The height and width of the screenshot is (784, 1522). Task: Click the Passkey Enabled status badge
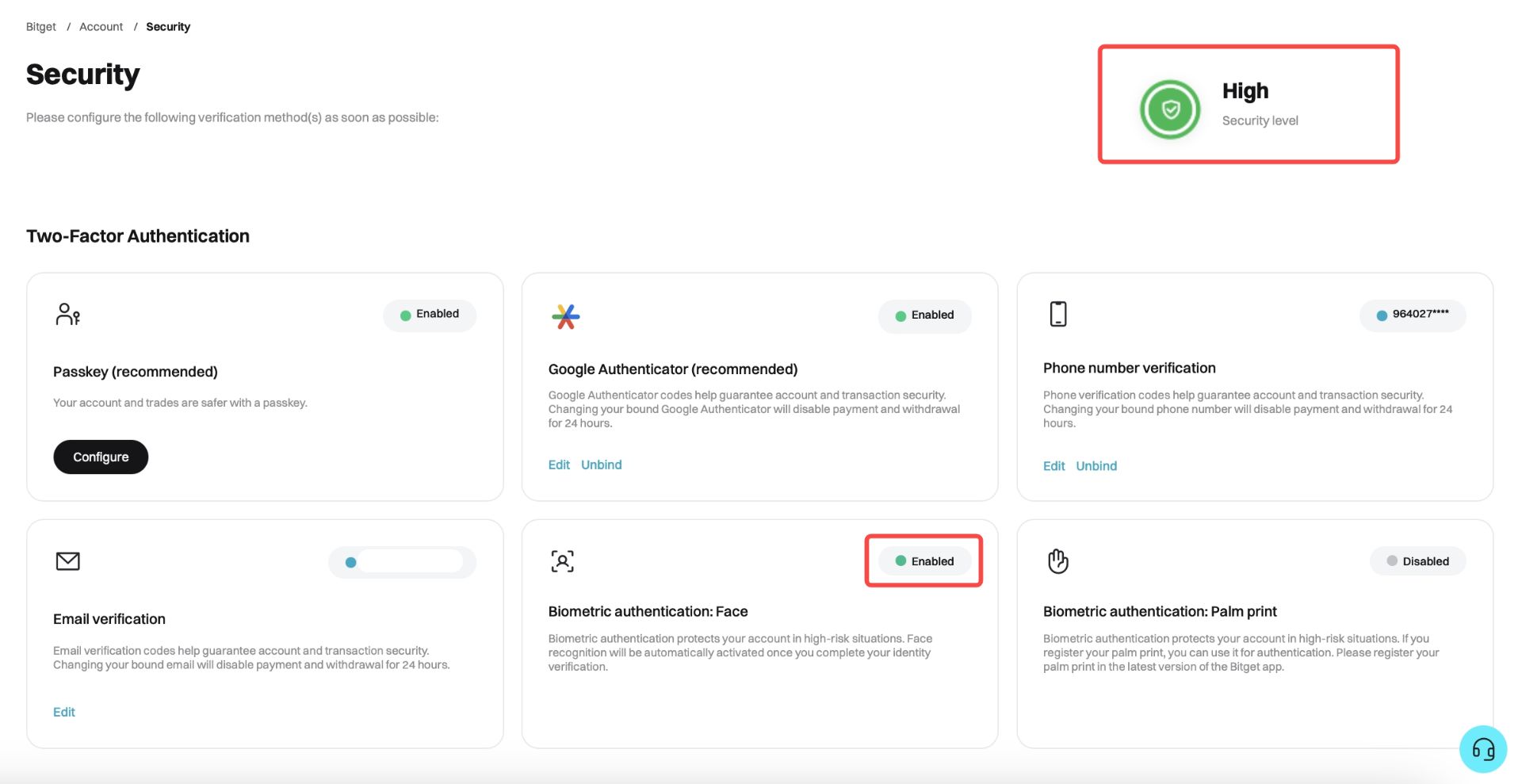coord(430,315)
